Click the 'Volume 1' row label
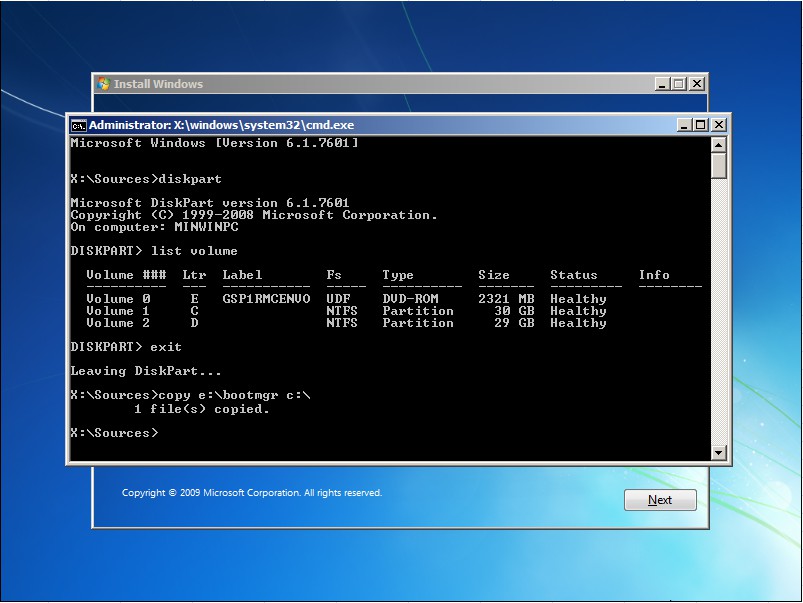 (118, 311)
